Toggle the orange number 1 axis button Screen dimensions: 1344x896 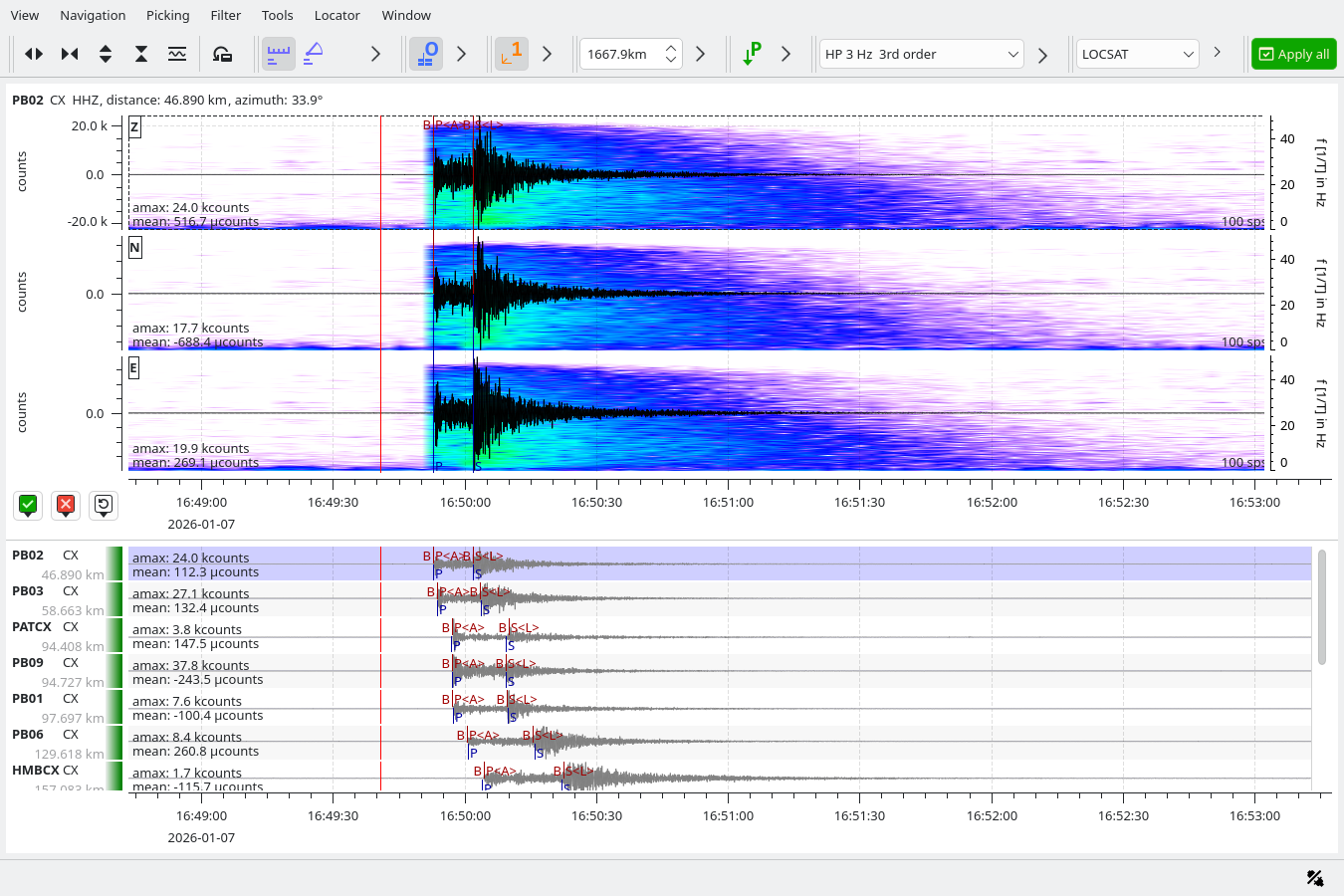(512, 54)
